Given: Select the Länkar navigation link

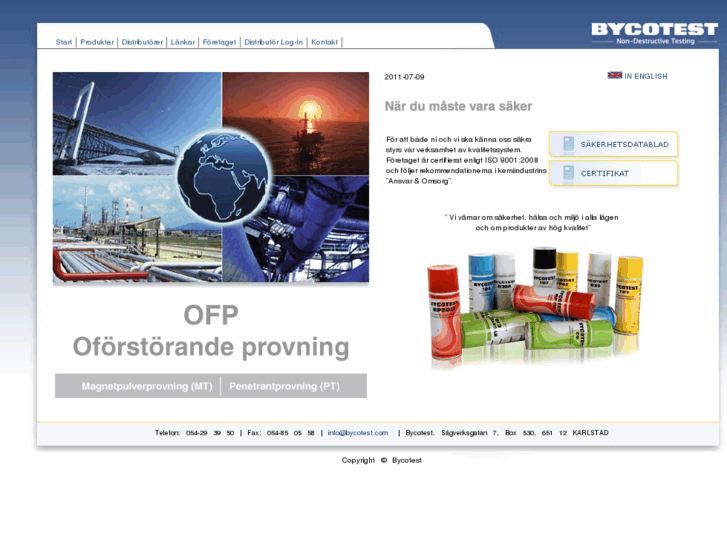Looking at the screenshot, I should coord(183,42).
